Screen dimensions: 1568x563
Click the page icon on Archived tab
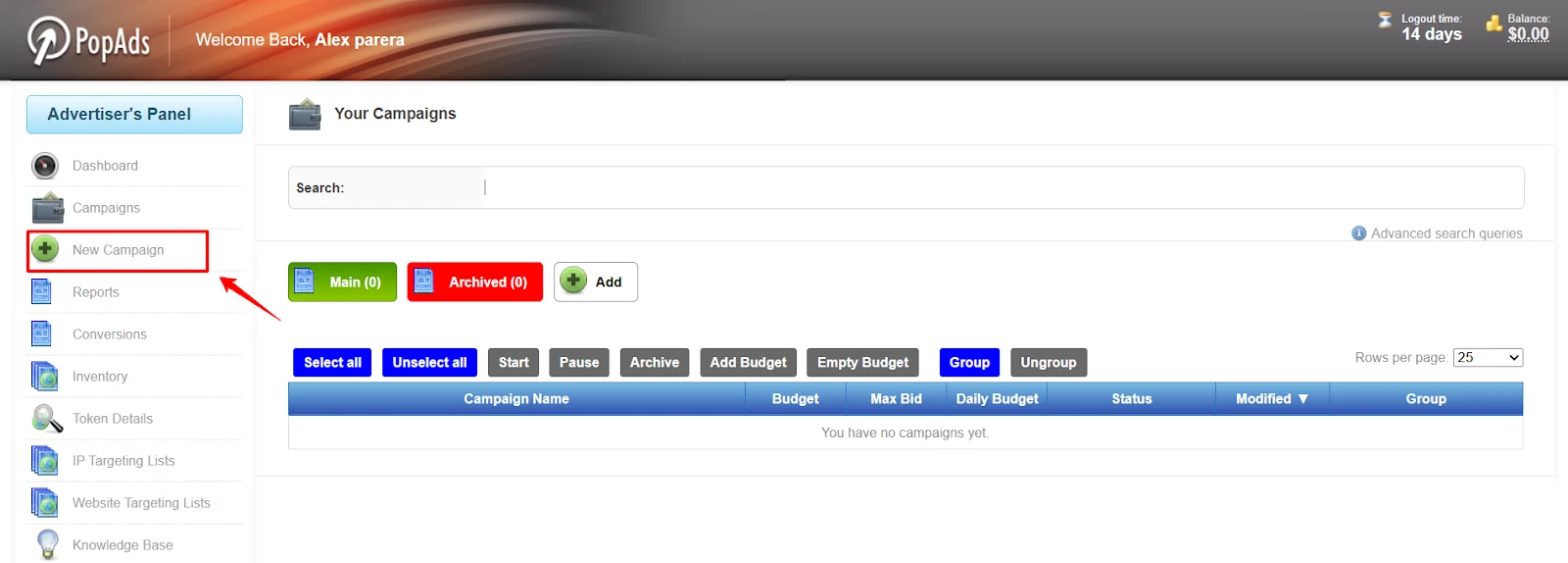[423, 281]
